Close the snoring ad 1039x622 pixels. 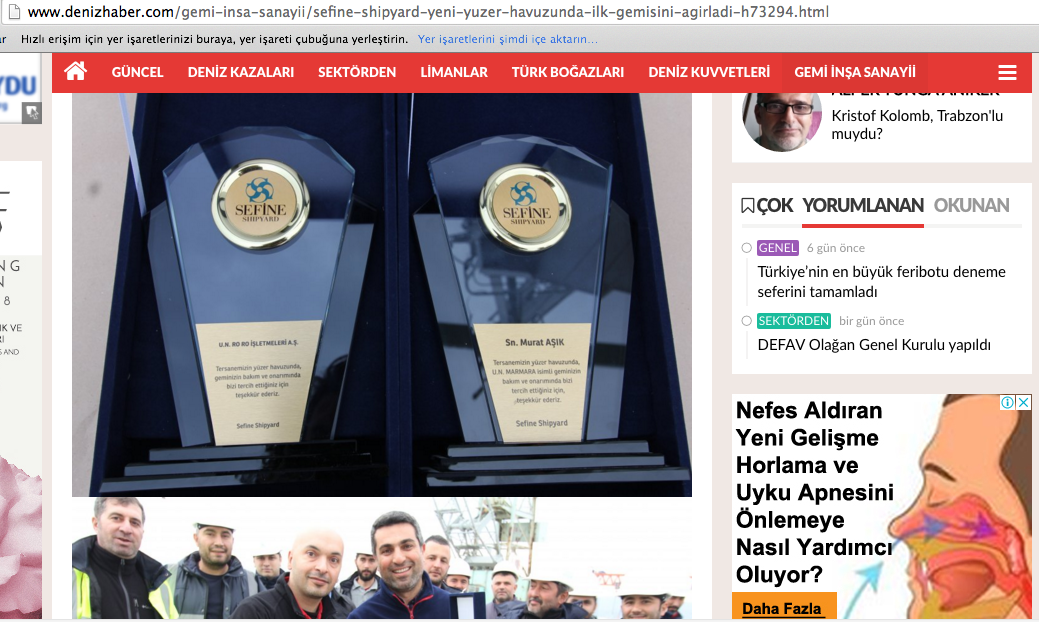pyautogui.click(x=1024, y=402)
